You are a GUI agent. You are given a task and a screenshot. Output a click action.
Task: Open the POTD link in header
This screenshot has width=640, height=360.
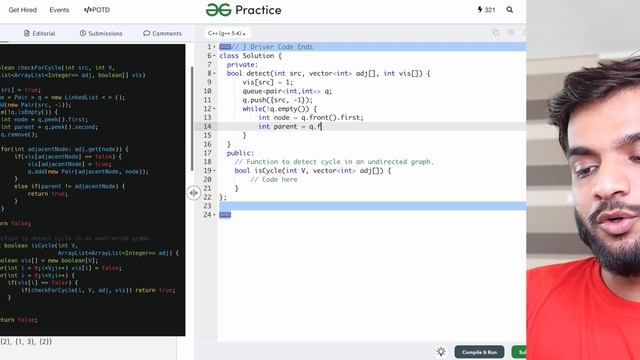[x=97, y=10]
